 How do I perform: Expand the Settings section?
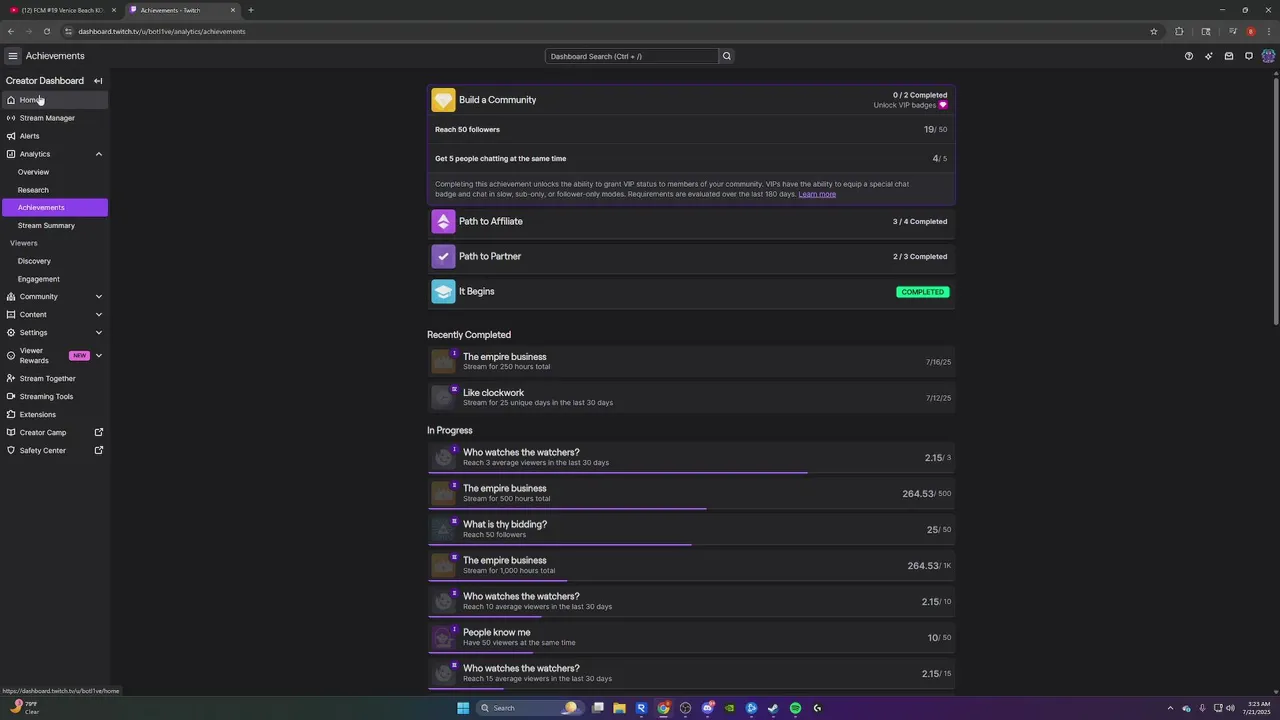click(98, 333)
